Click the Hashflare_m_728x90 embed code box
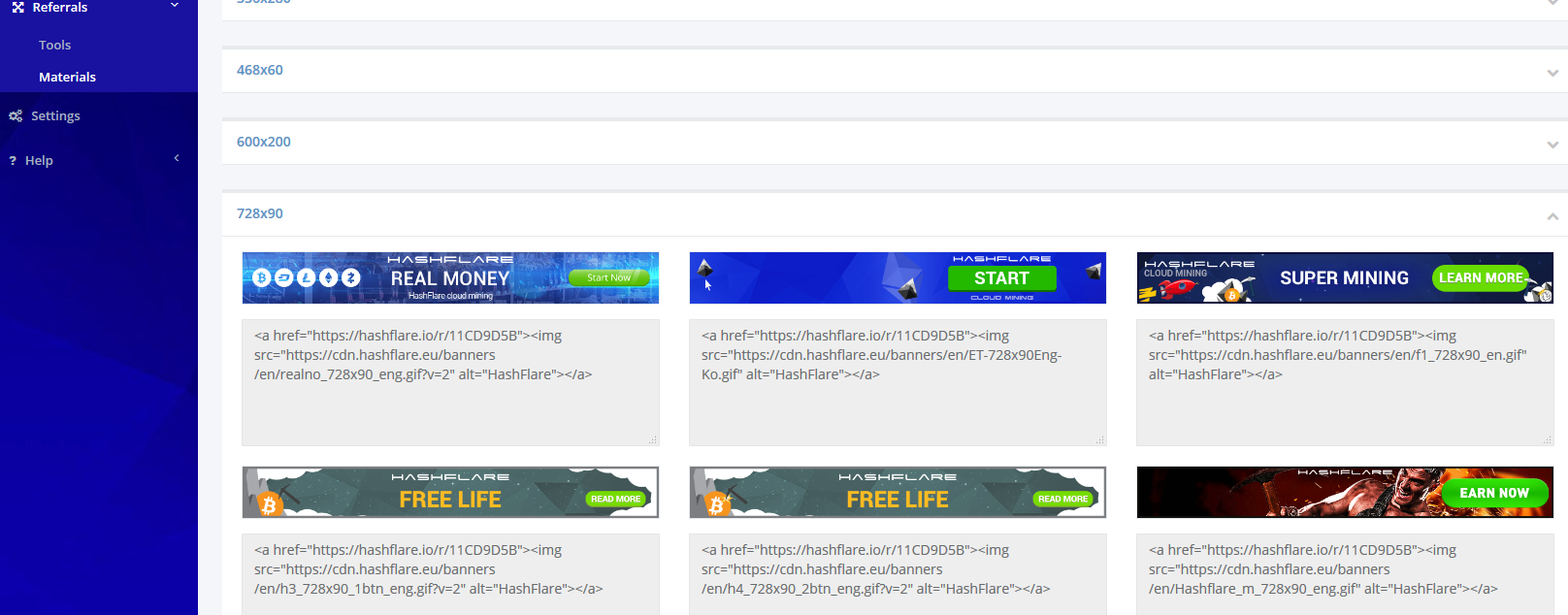The width and height of the screenshot is (1568, 615). [1345, 574]
